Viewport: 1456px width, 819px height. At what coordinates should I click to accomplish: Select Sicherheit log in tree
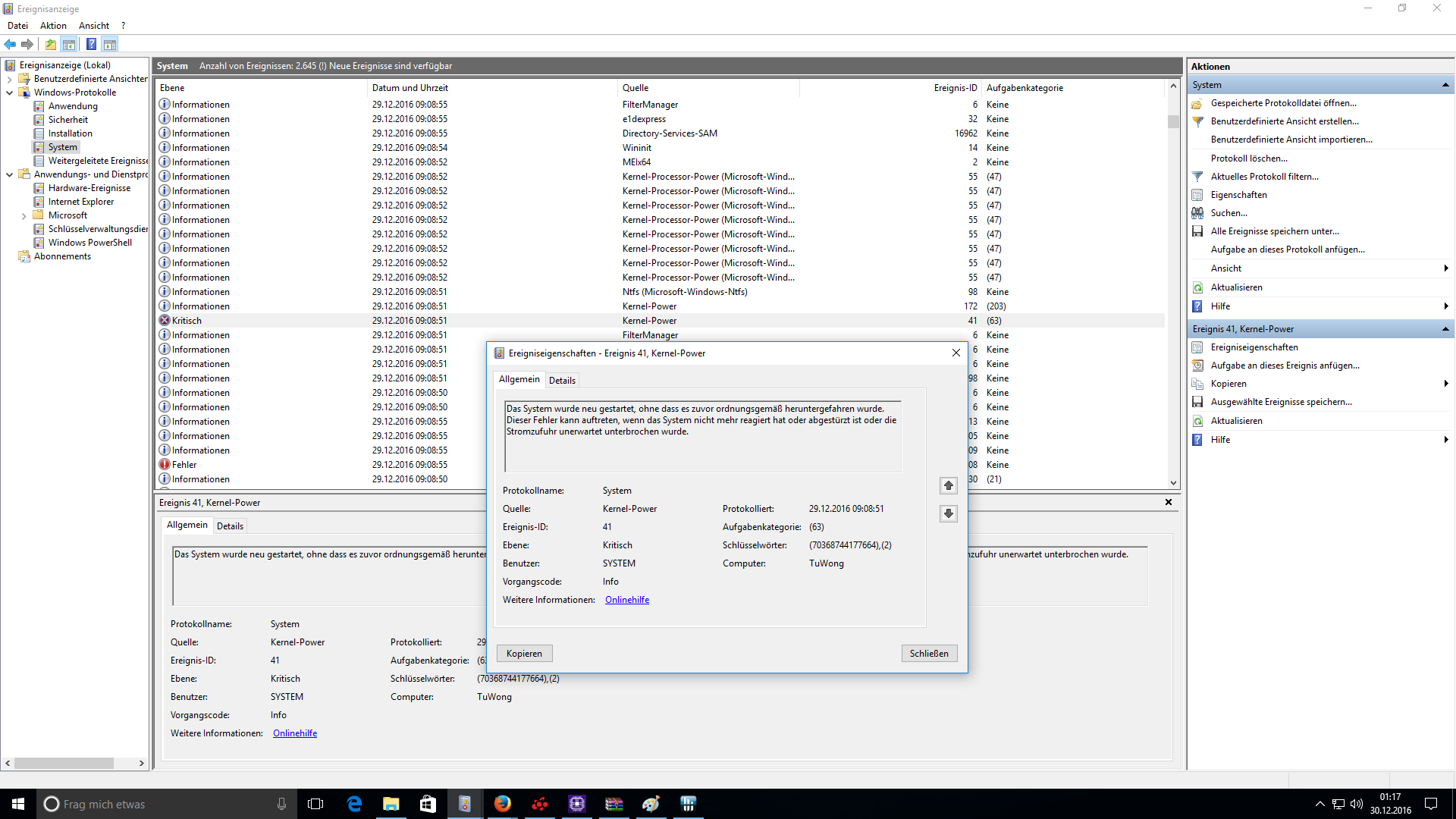[67, 120]
